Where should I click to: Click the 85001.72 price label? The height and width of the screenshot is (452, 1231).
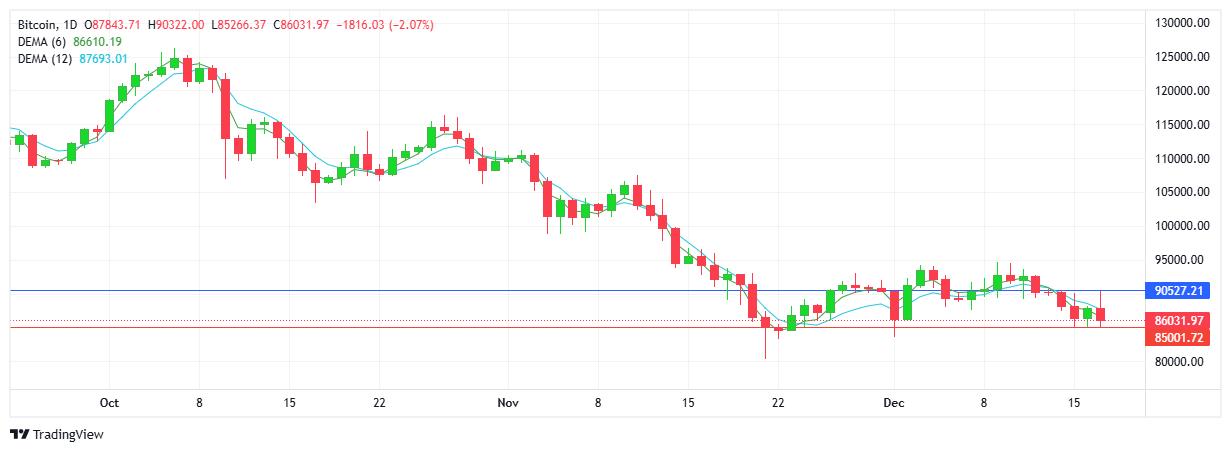(x=1176, y=338)
